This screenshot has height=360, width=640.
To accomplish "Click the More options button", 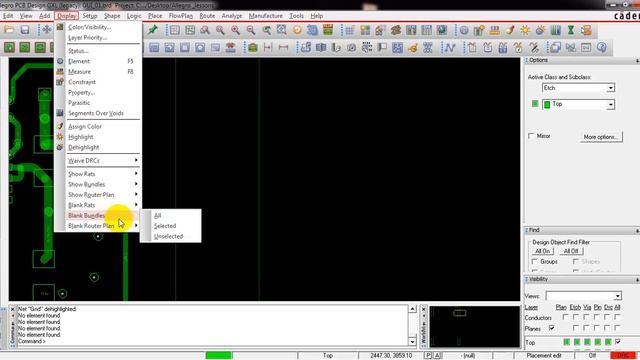I will tap(601, 137).
